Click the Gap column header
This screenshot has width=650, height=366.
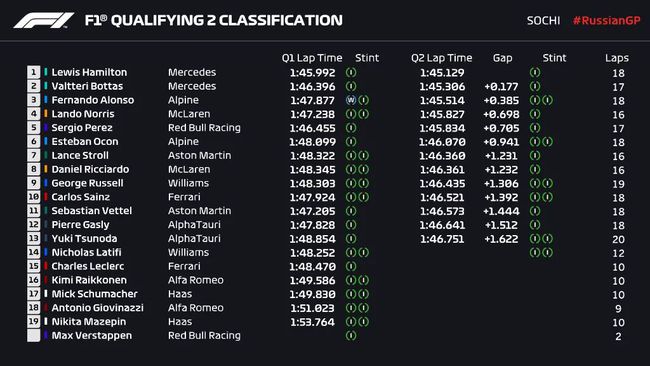click(x=502, y=58)
